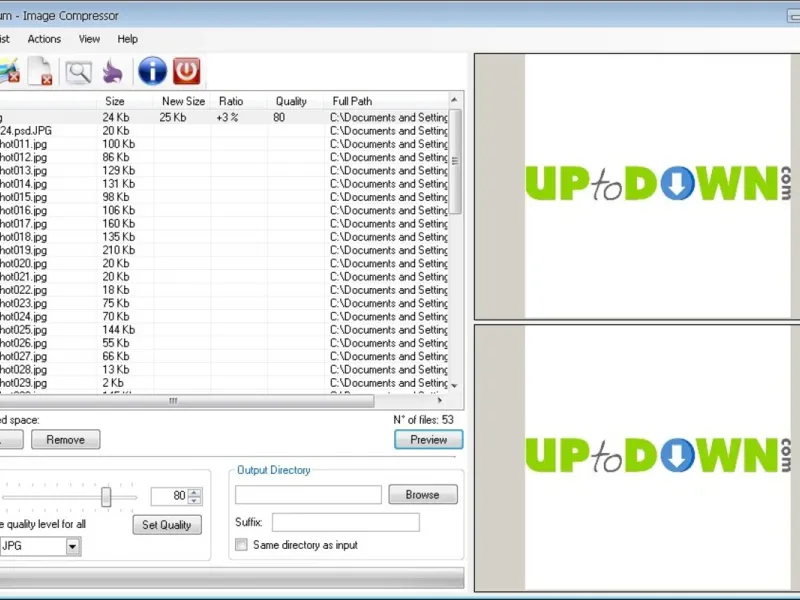The height and width of the screenshot is (600, 800).
Task: Select the hot028.jpg file row
Action: (x=224, y=369)
